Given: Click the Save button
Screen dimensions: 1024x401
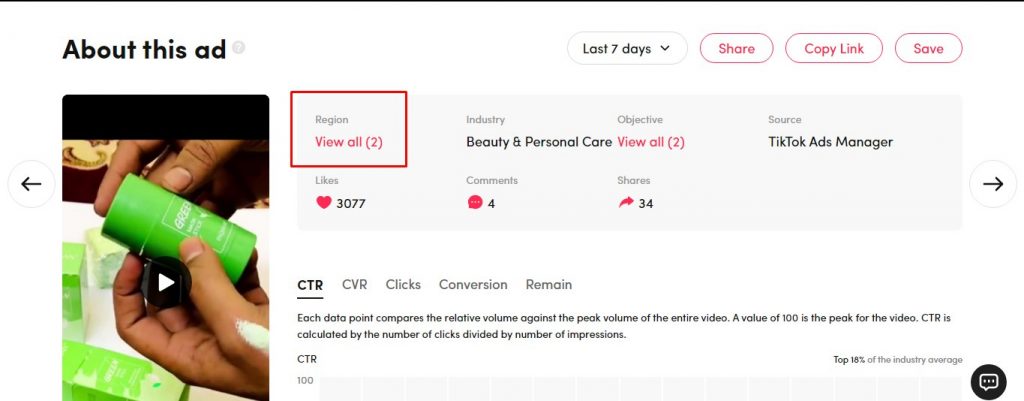Looking at the screenshot, I should pyautogui.click(x=928, y=48).
